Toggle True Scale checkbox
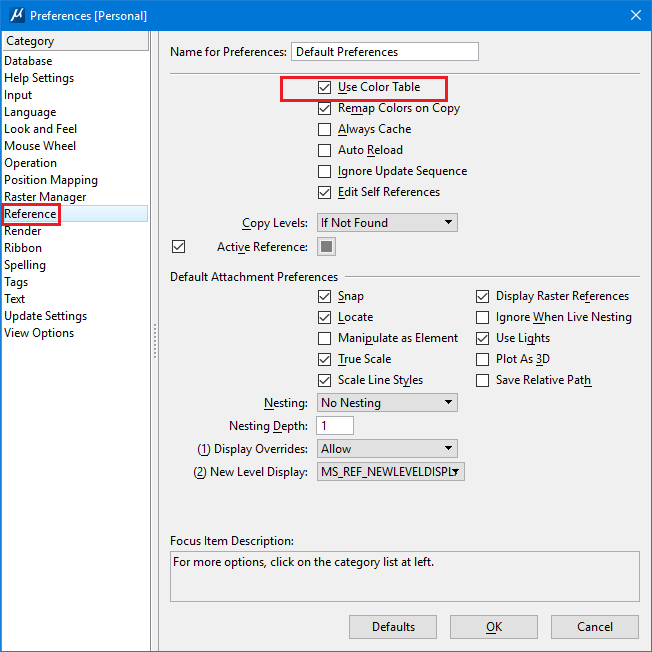Viewport: 652px width, 652px height. tap(324, 359)
